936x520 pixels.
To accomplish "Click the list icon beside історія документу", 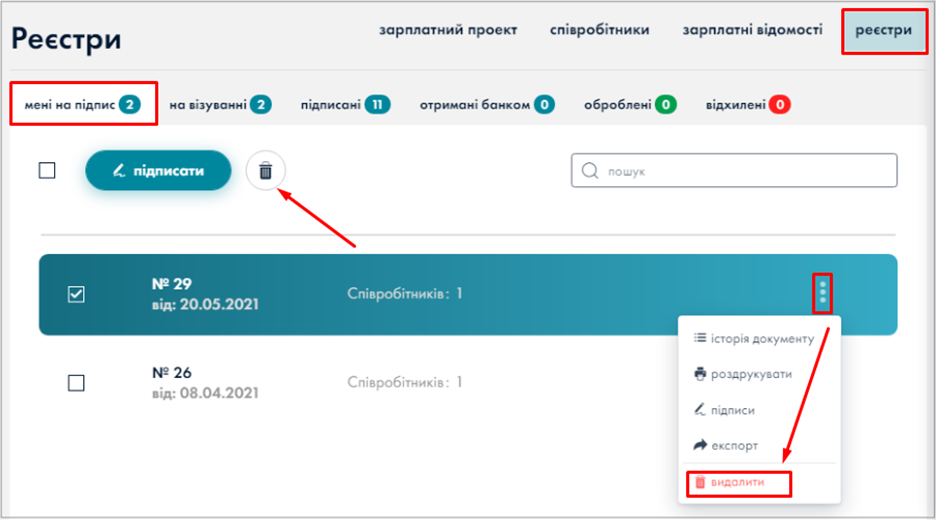I will [x=700, y=339].
